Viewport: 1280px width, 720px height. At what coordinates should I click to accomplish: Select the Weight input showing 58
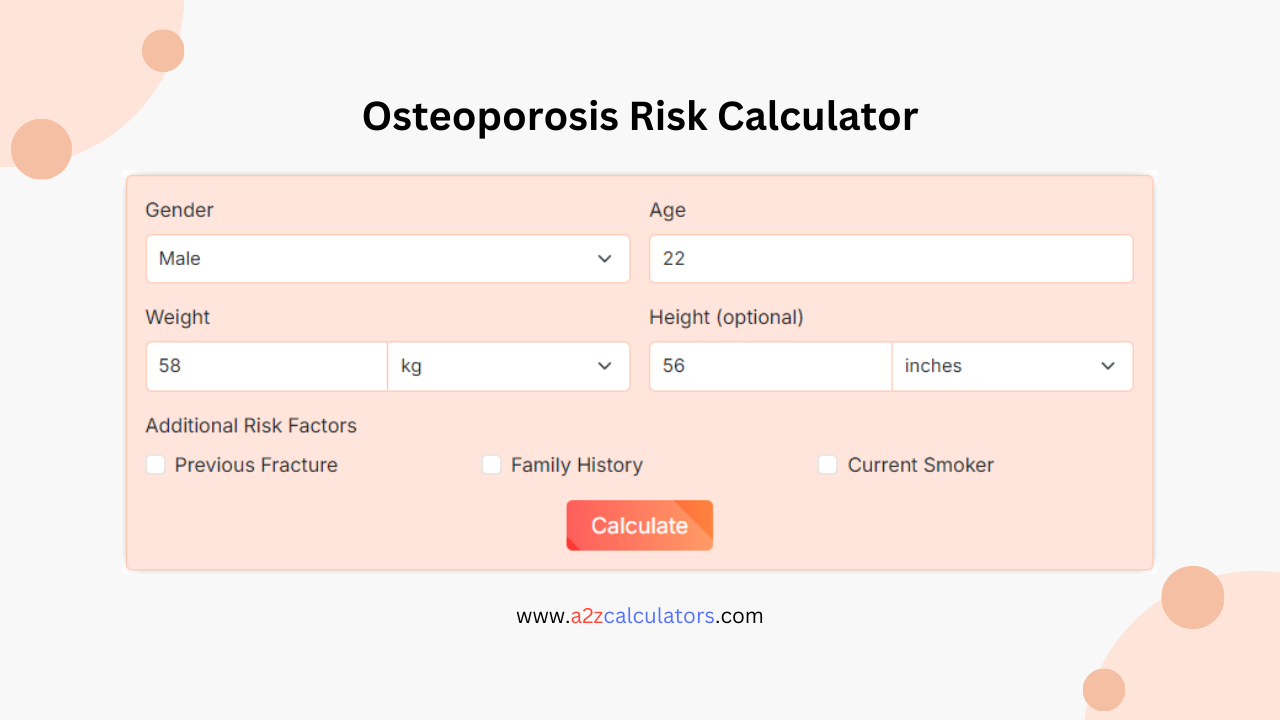point(266,366)
